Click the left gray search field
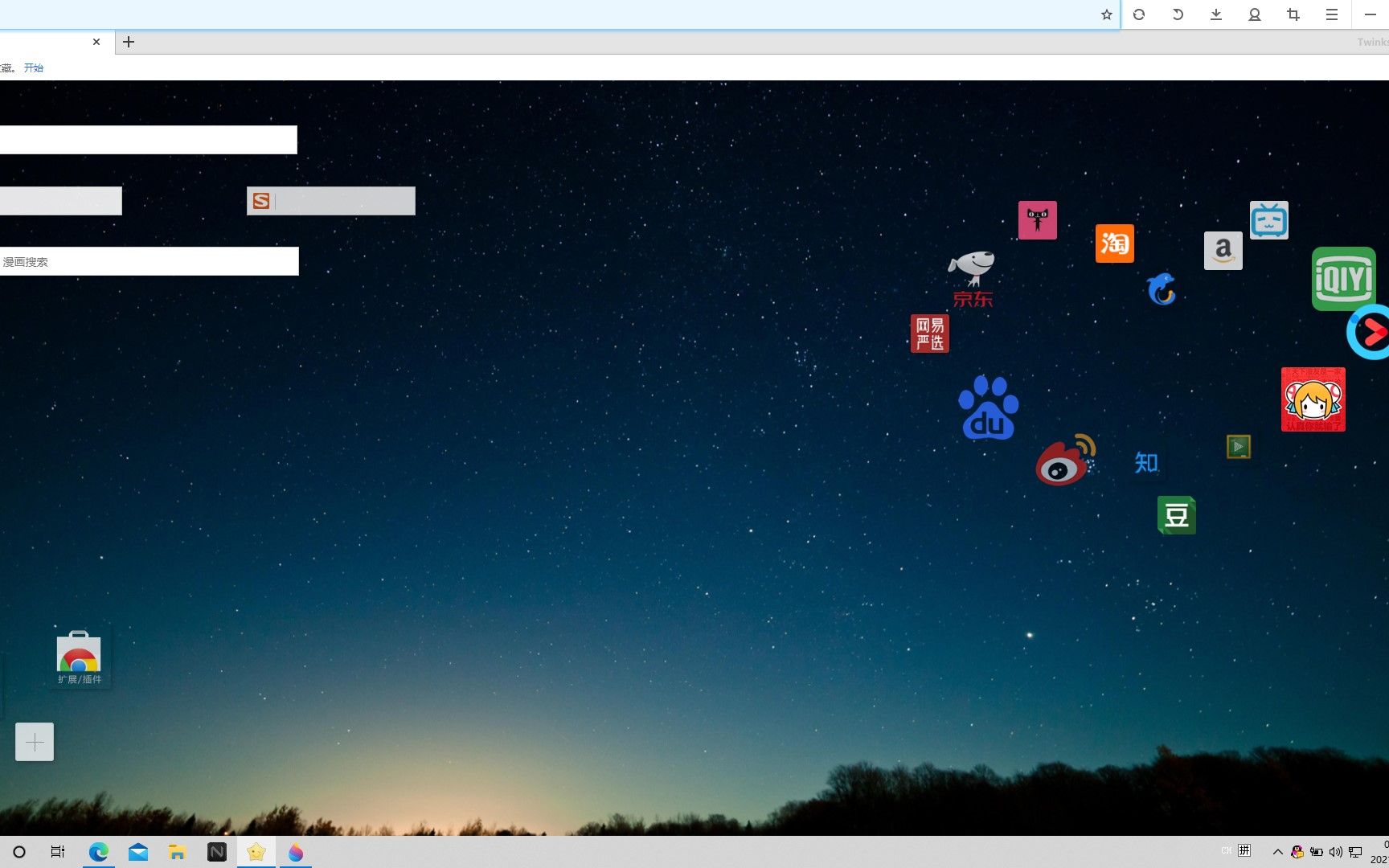 point(61,201)
